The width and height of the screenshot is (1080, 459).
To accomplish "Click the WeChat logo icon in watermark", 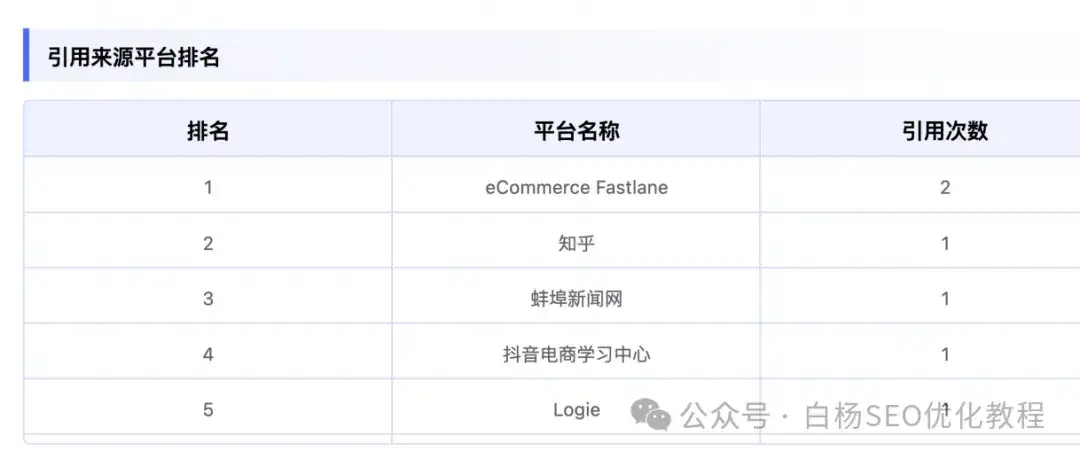I will (x=650, y=415).
